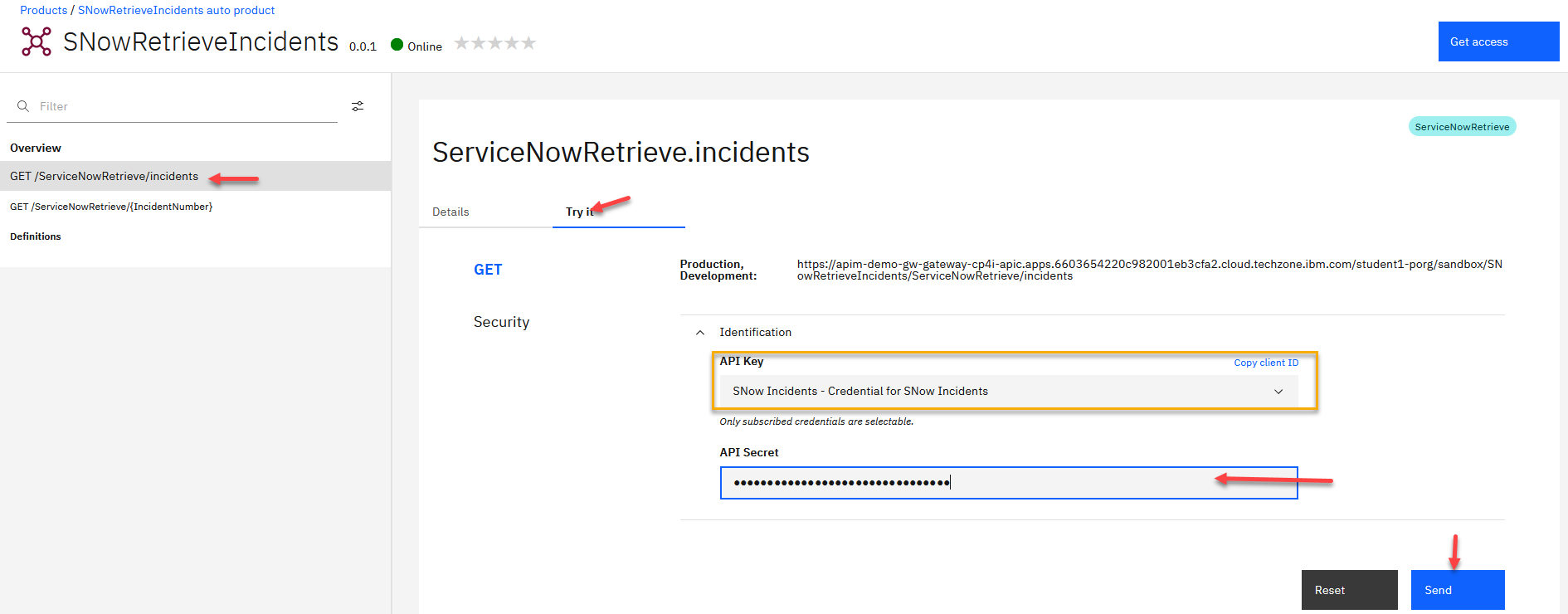Rate the product with the first star
1568x614 pixels.
[462, 43]
